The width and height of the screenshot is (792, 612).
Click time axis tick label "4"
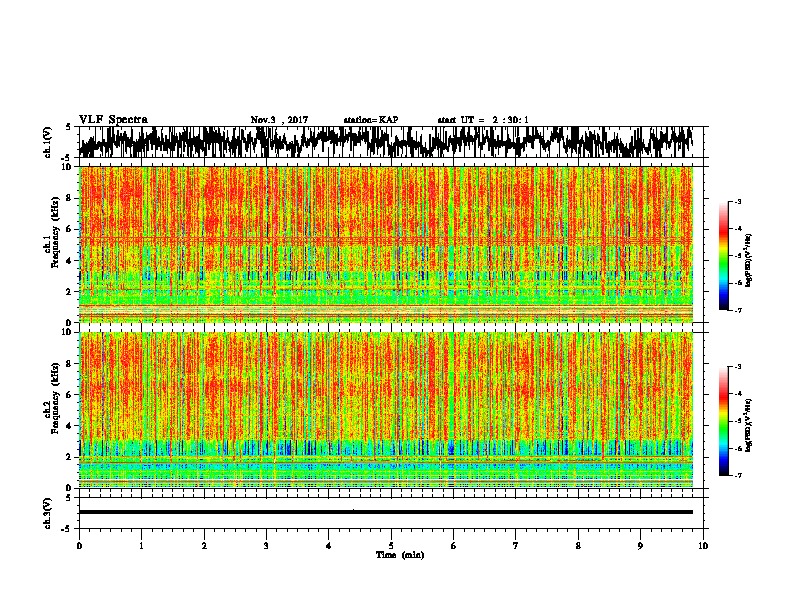click(x=329, y=546)
